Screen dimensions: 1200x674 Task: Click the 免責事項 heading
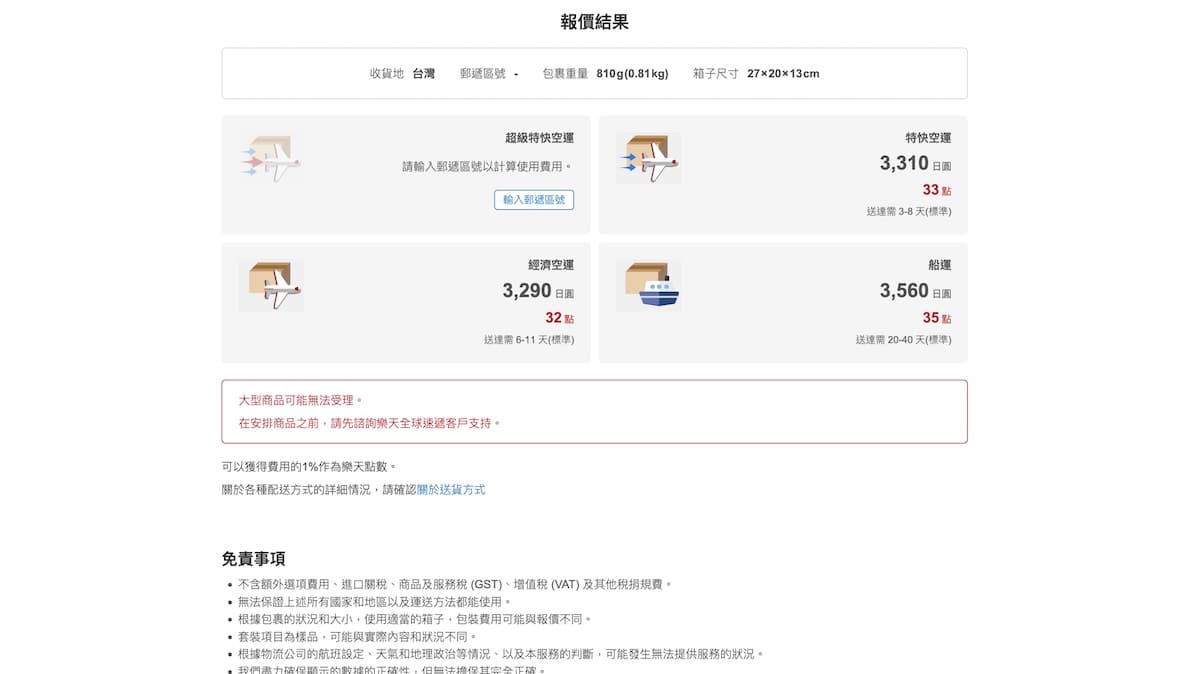[x=254, y=559]
